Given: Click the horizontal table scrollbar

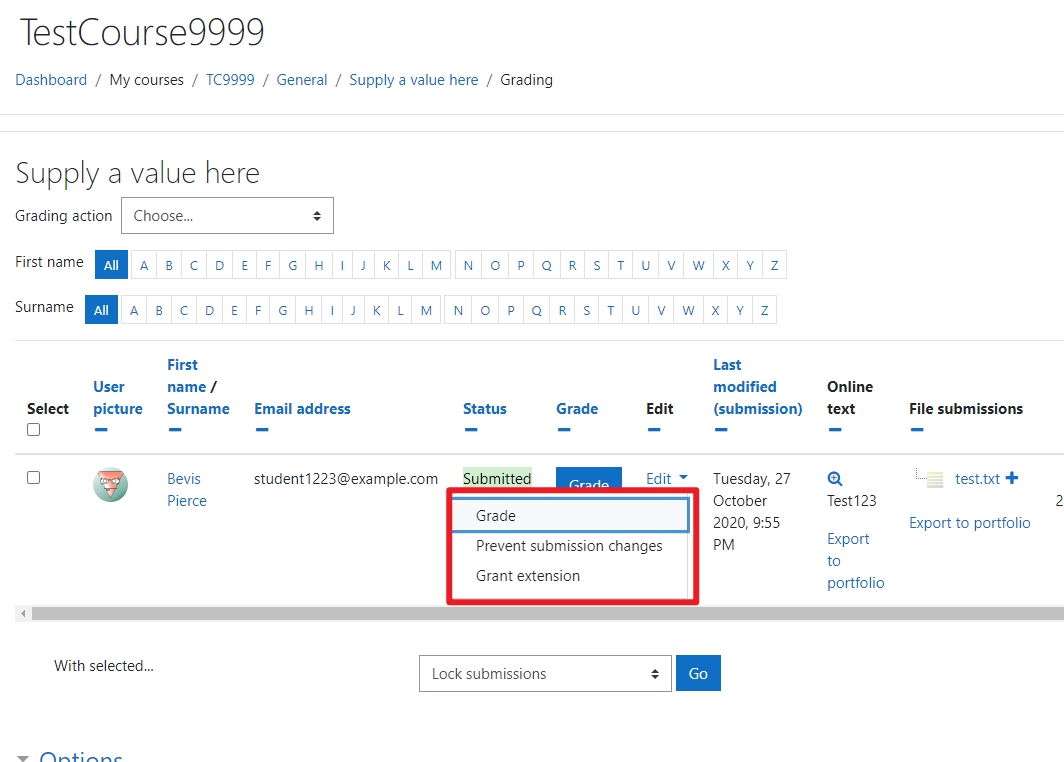Looking at the screenshot, I should click(547, 613).
